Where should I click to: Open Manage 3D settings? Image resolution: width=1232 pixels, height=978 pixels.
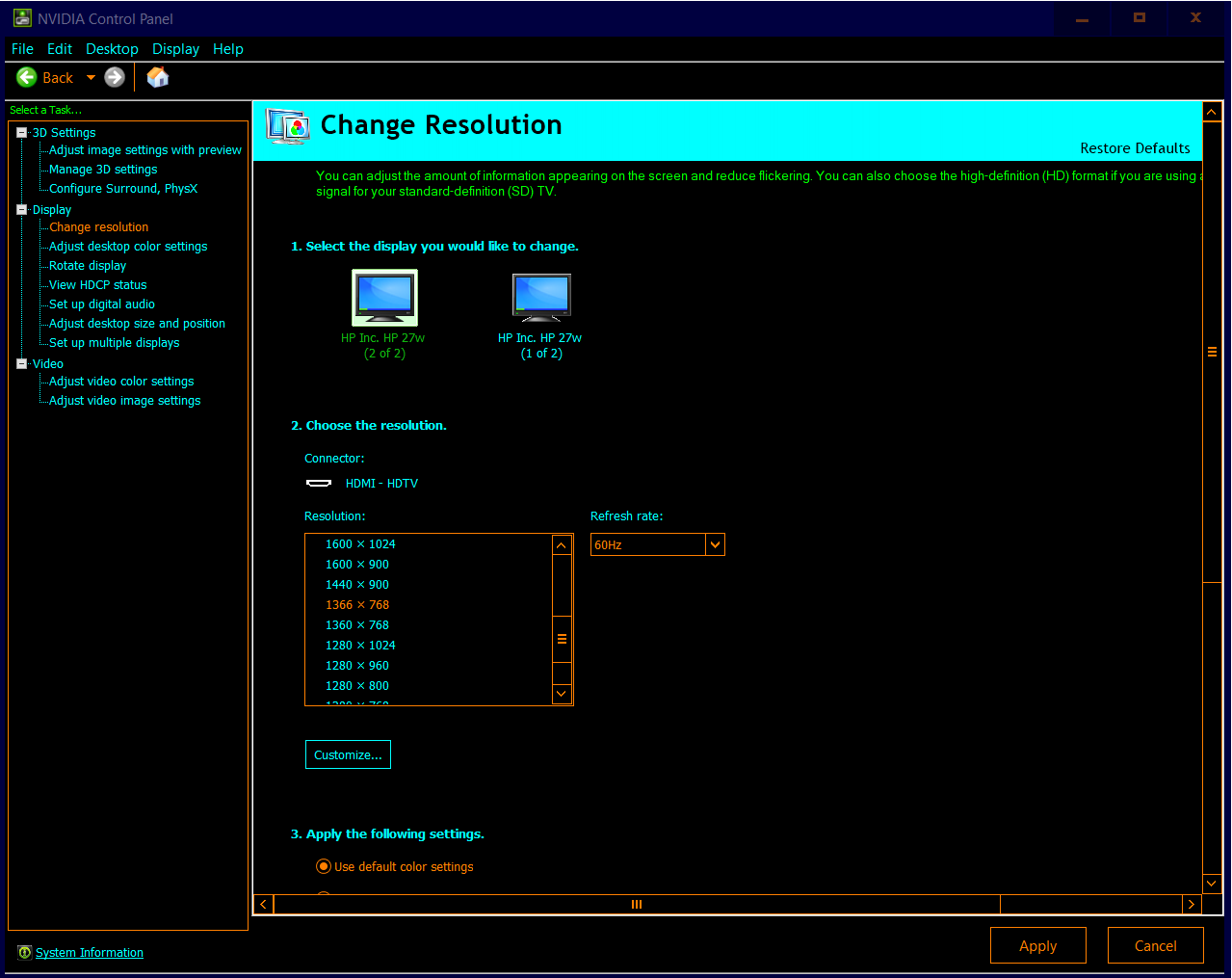[x=103, y=170]
